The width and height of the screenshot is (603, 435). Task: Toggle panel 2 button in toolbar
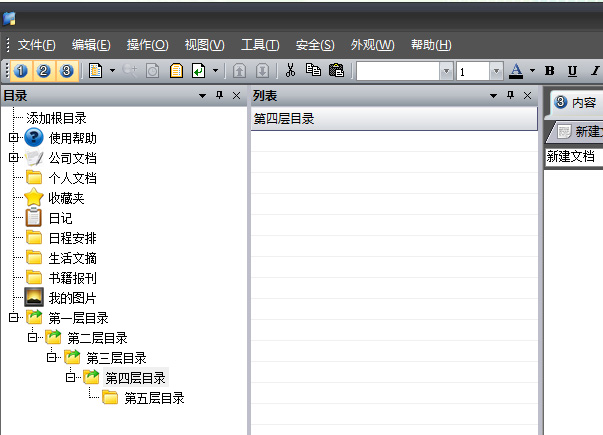(x=44, y=71)
